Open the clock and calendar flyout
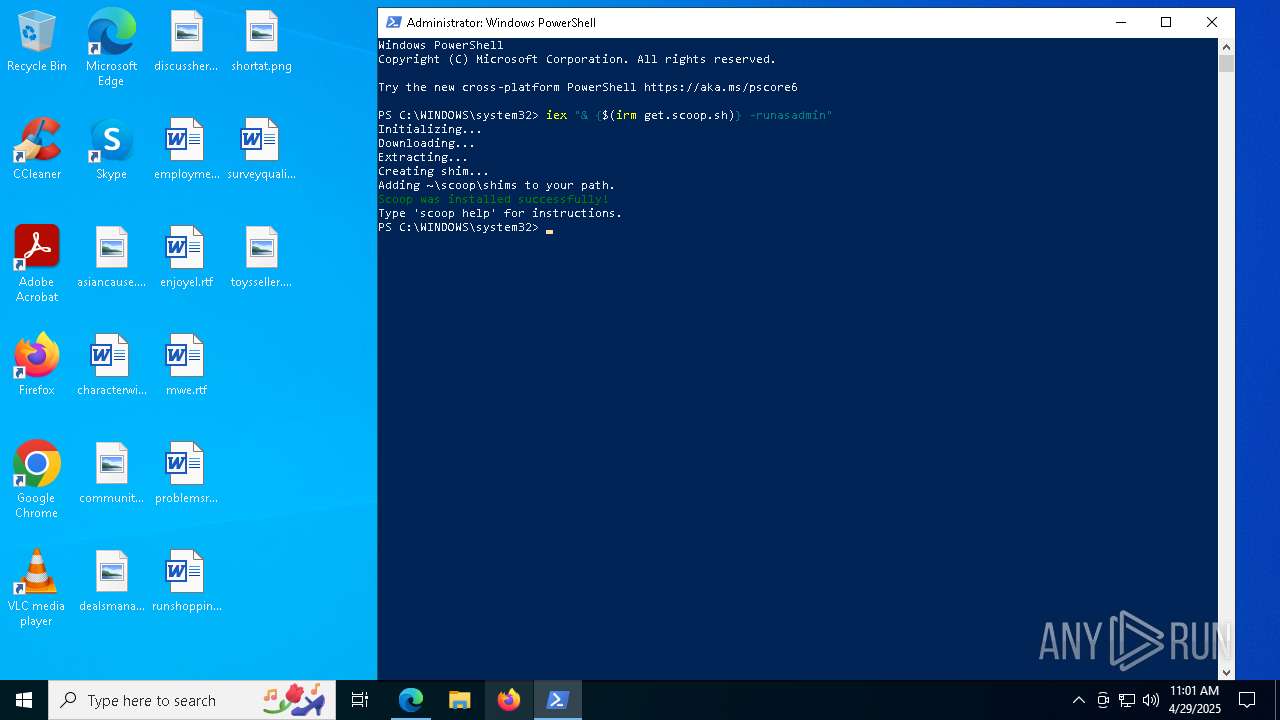The height and width of the screenshot is (720, 1280). point(1195,700)
